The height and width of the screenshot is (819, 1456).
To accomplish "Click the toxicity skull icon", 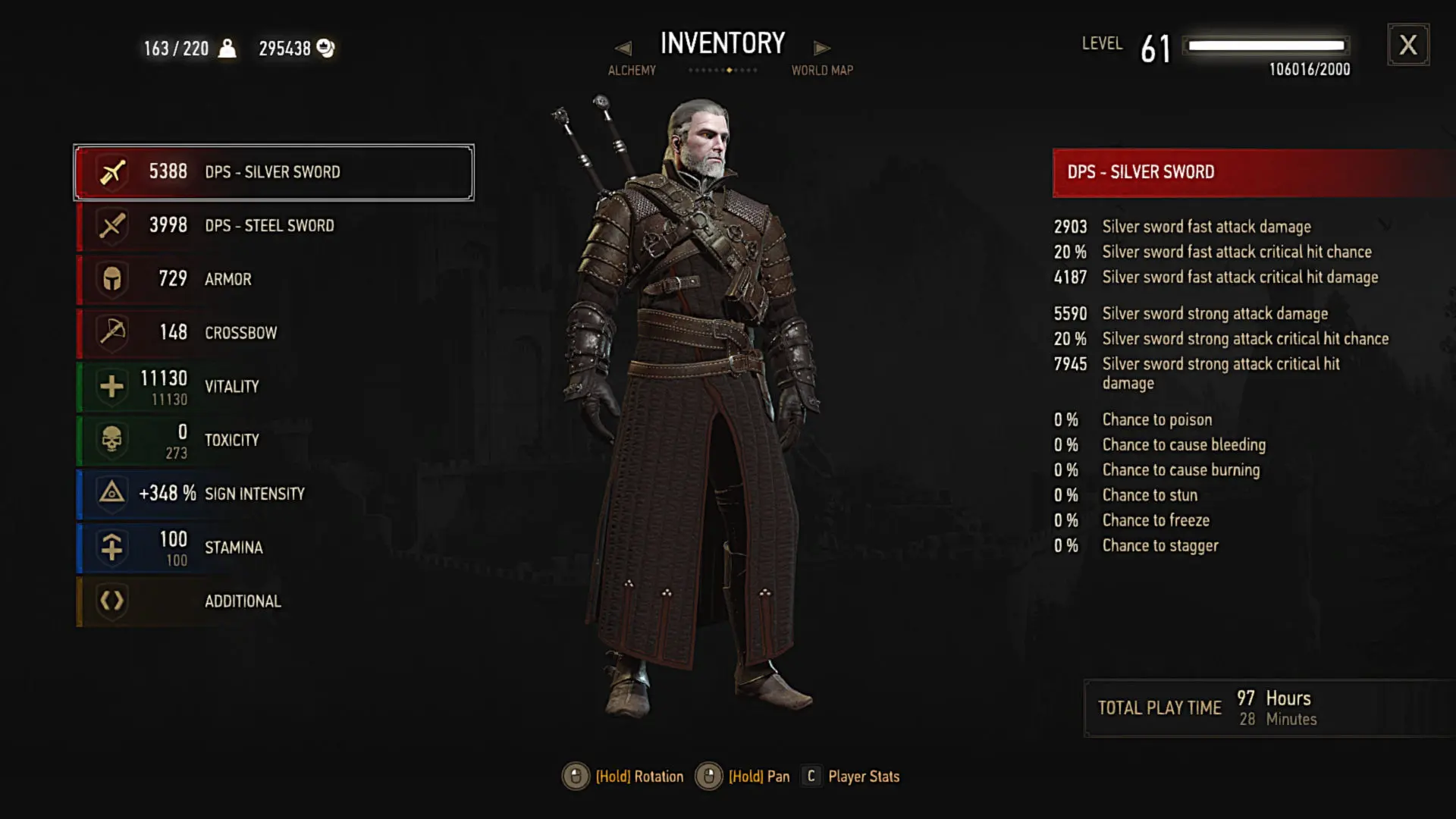I will click(112, 440).
